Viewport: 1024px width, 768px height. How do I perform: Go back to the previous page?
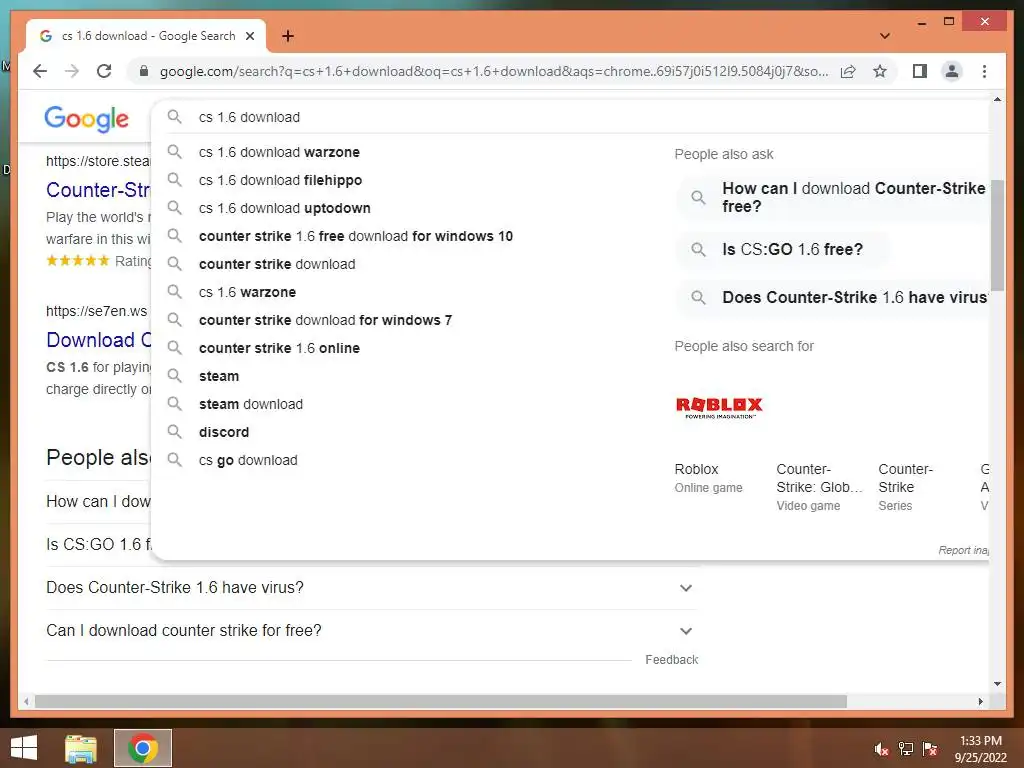[40, 71]
